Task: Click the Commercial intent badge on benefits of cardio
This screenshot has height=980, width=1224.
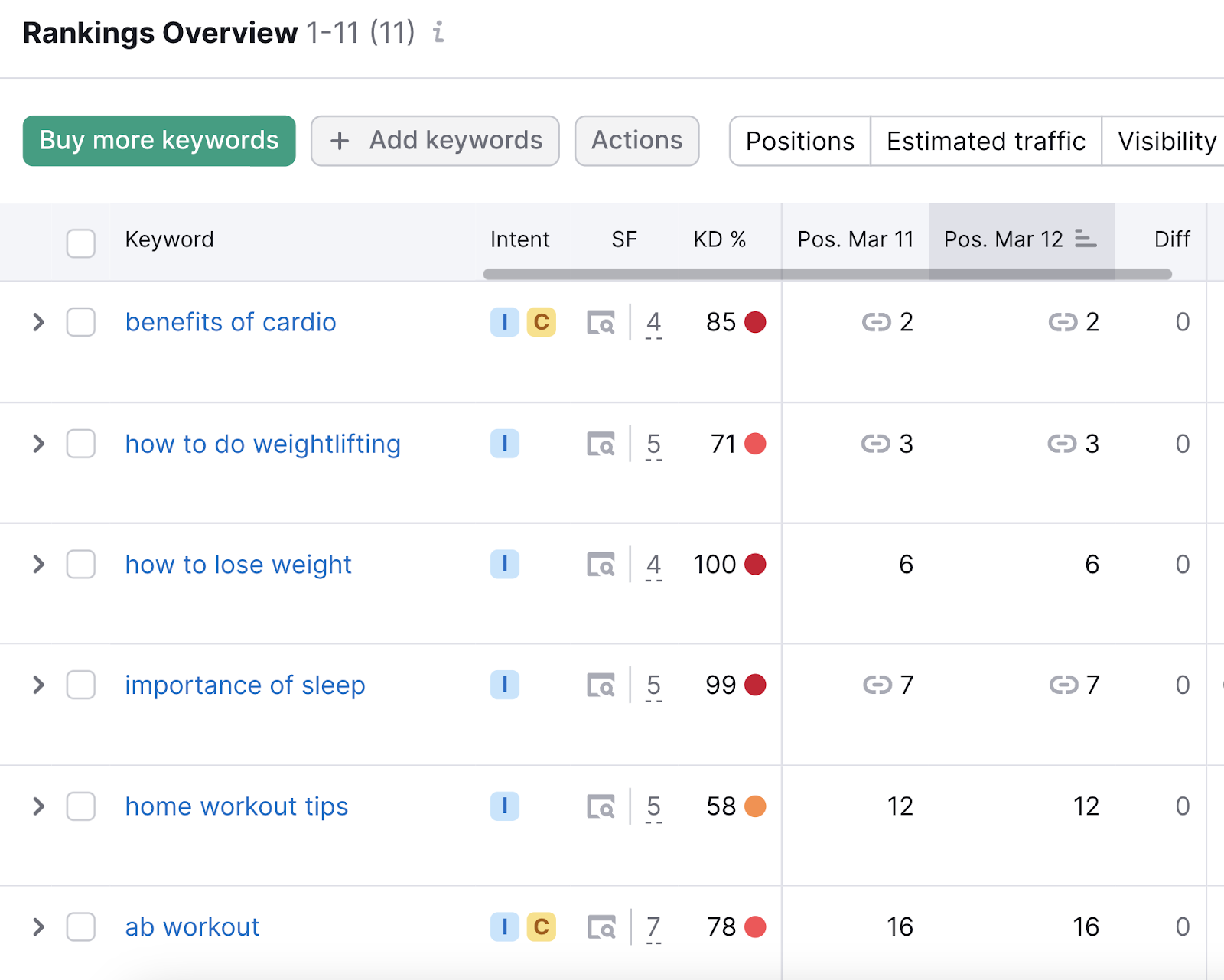Action: click(x=542, y=322)
